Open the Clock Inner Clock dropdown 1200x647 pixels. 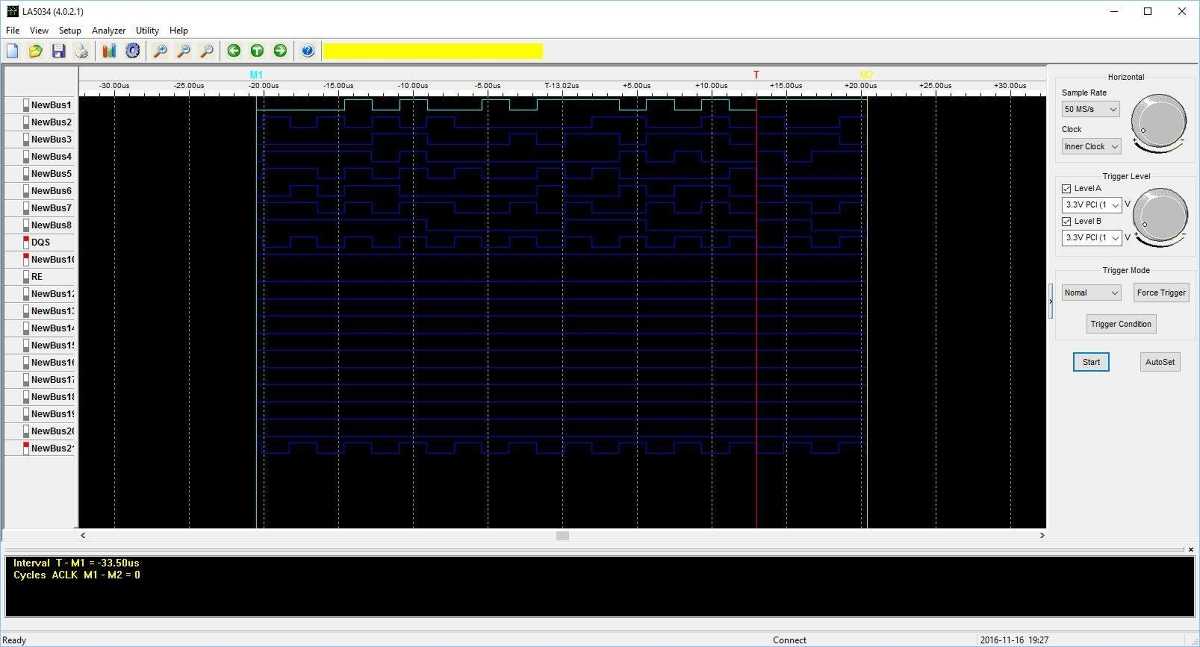[x=1092, y=146]
